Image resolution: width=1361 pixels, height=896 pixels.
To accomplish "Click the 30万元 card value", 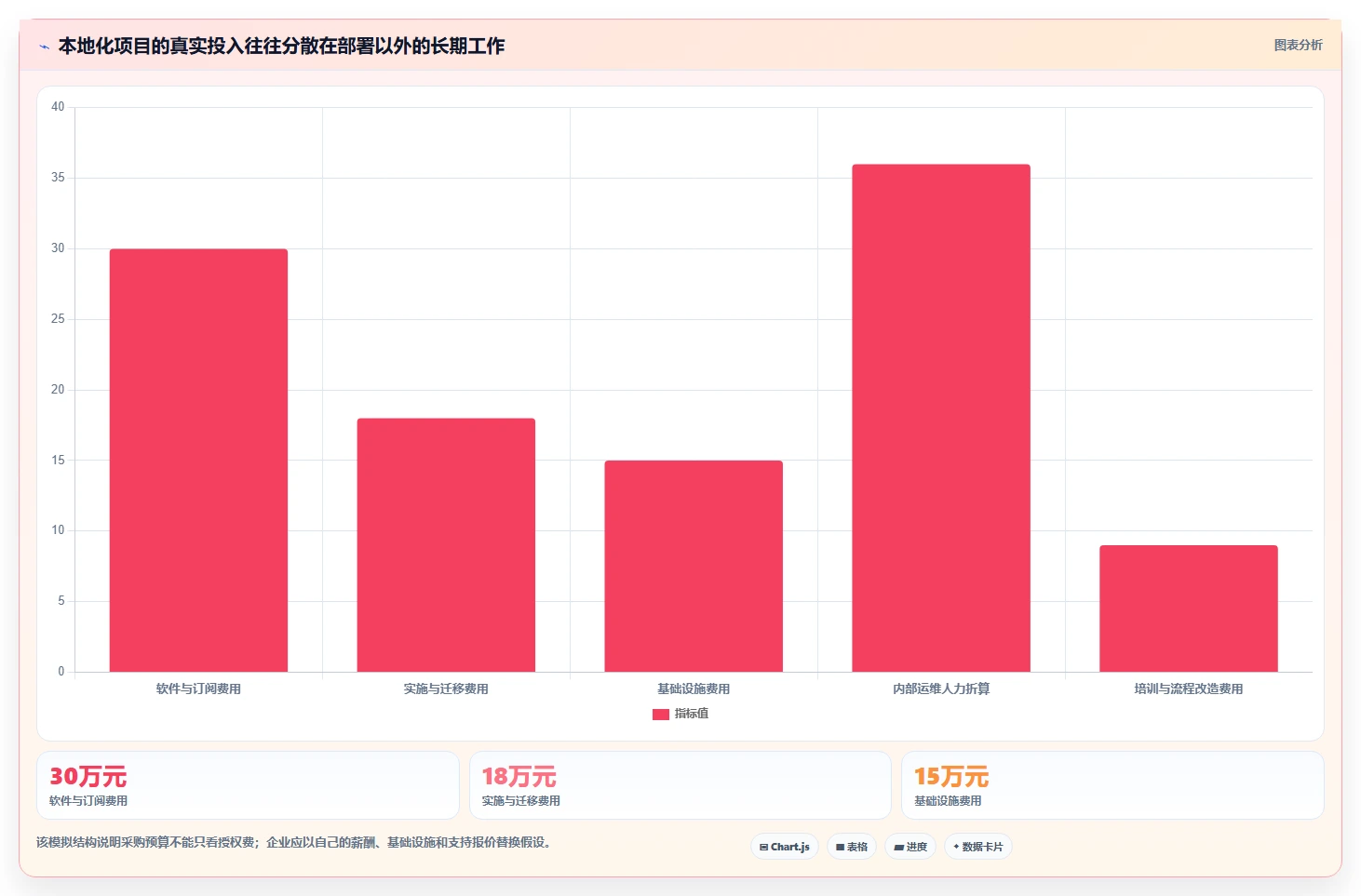I will 88,776.
